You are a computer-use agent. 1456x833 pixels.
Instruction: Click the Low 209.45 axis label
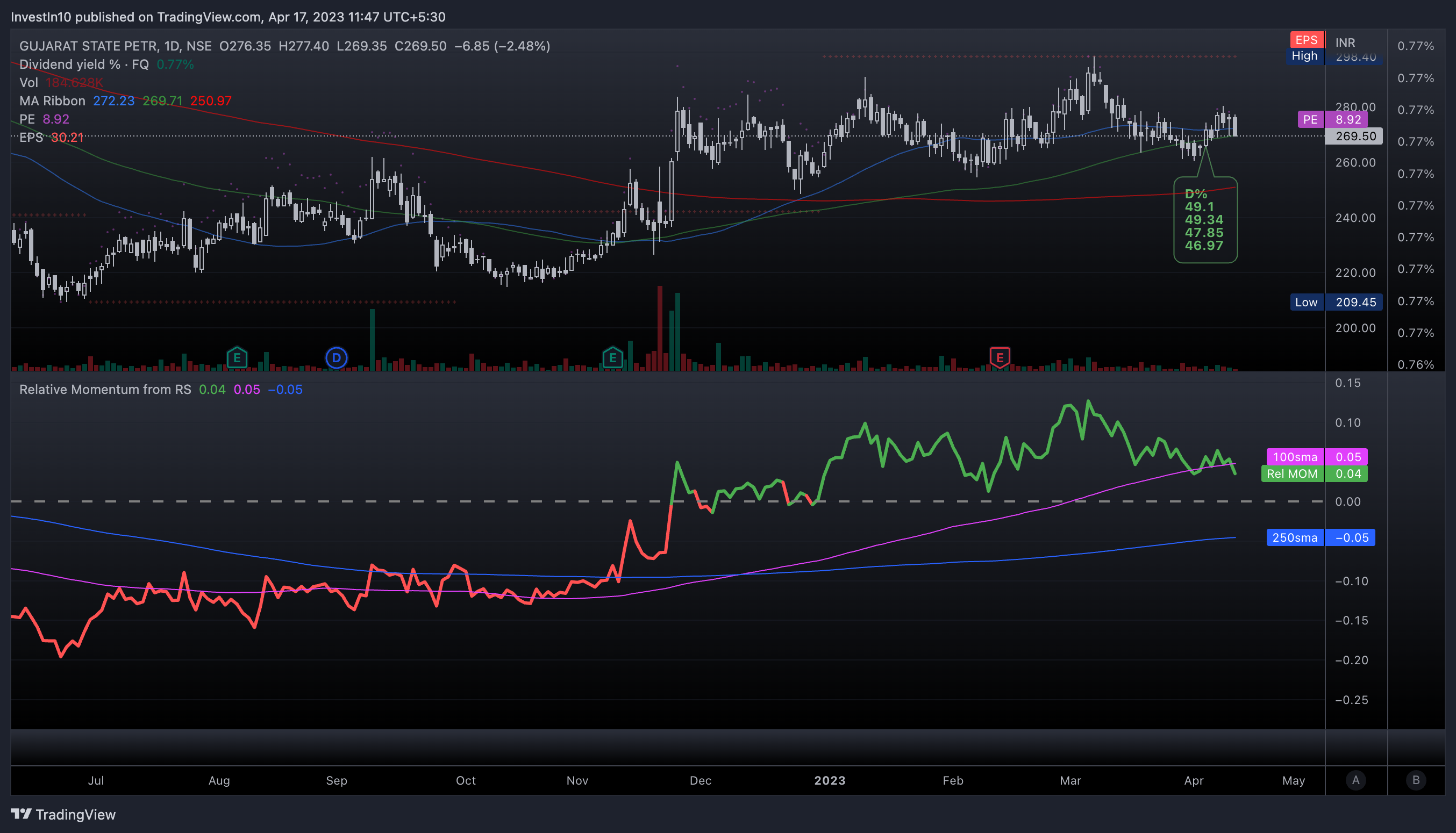pos(1337,302)
